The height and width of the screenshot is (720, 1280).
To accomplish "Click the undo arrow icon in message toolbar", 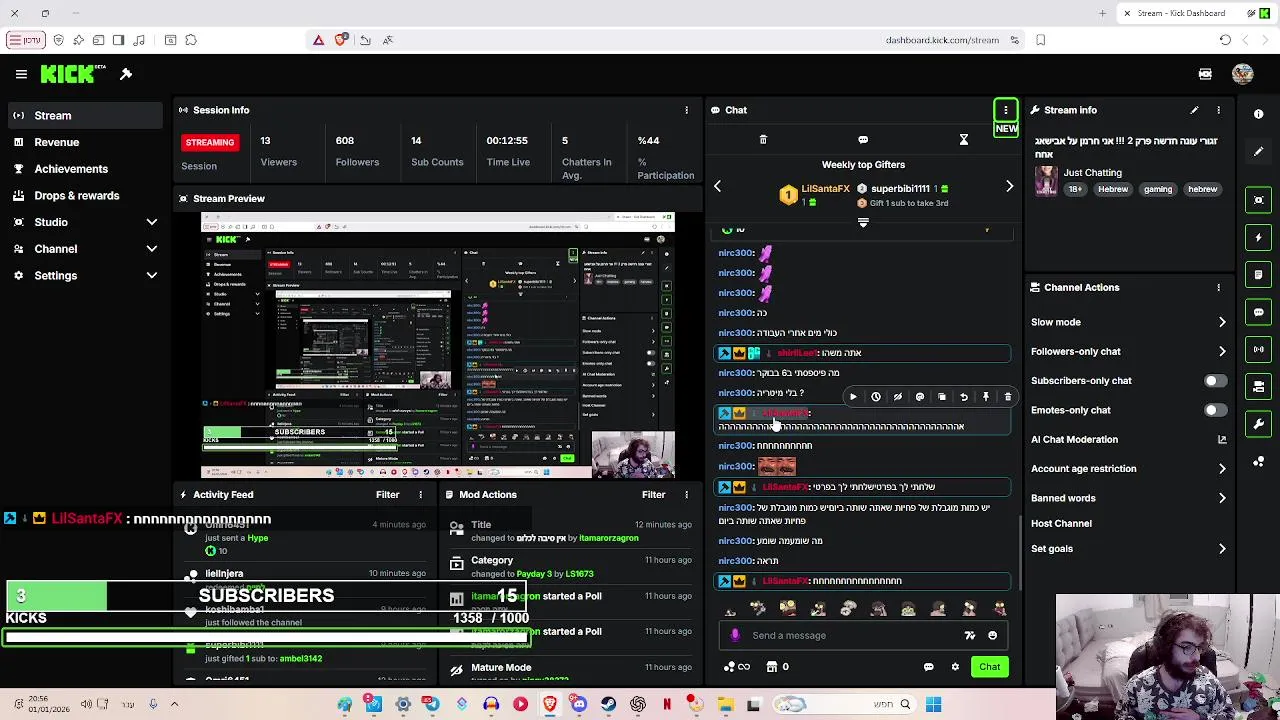I will point(964,397).
